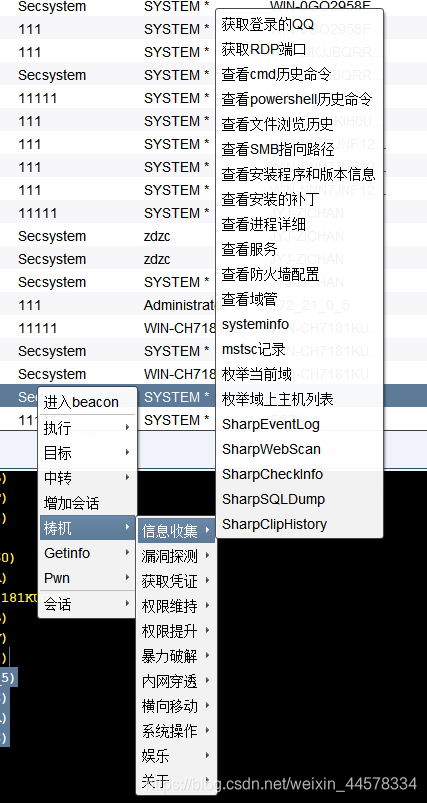Select 获取RDP端口 option
The width and height of the screenshot is (427, 803).
click(300, 49)
